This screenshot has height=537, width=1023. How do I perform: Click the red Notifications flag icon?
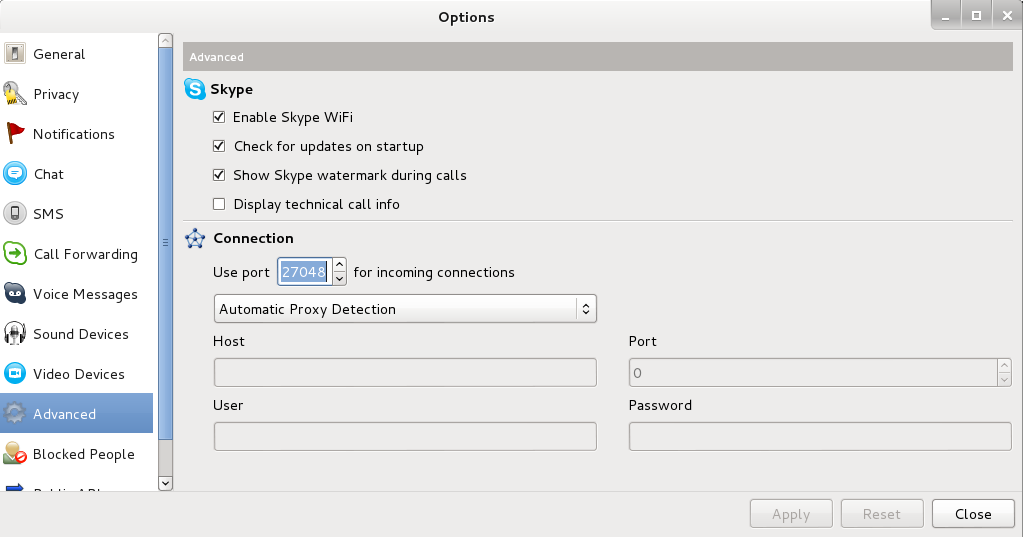(14, 134)
